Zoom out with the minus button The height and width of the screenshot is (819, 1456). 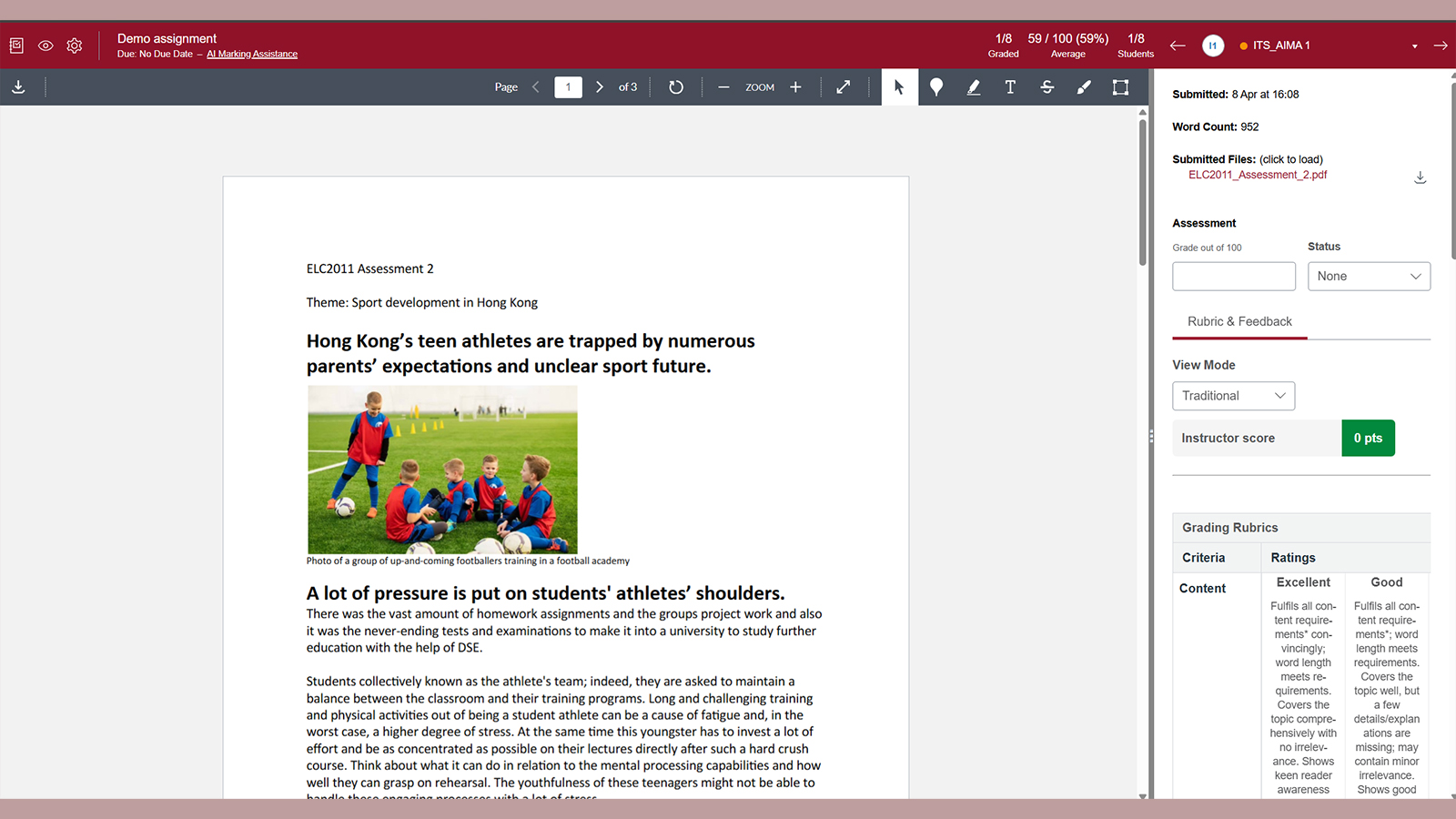click(723, 87)
